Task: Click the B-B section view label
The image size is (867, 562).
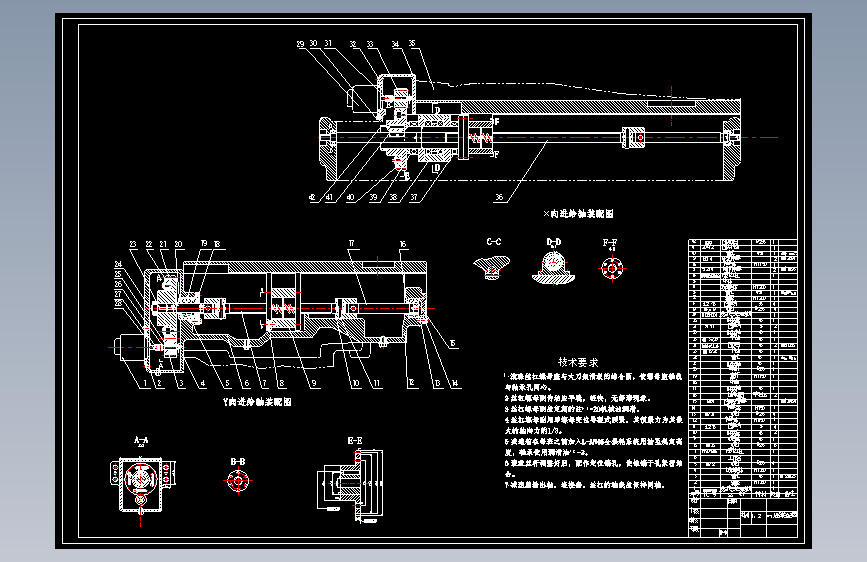Action: point(238,461)
